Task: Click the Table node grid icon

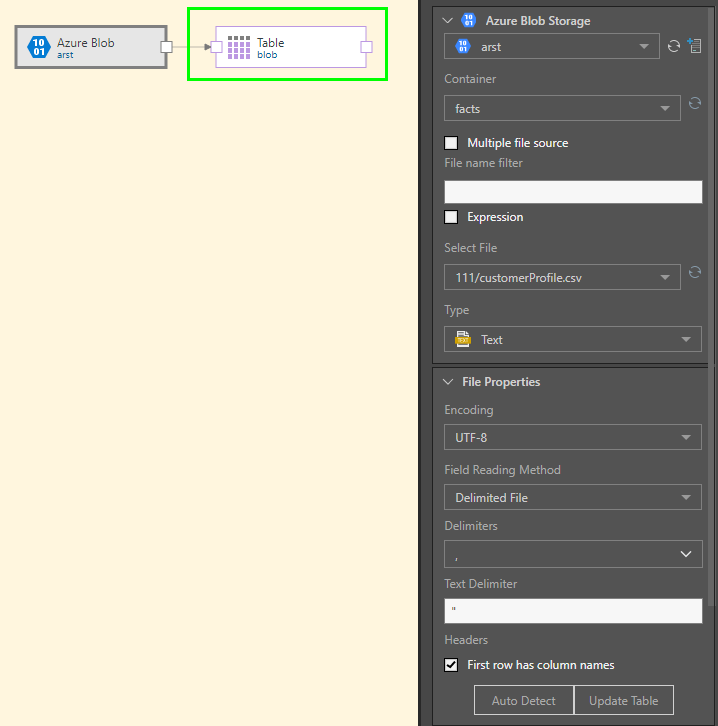Action: point(238,47)
